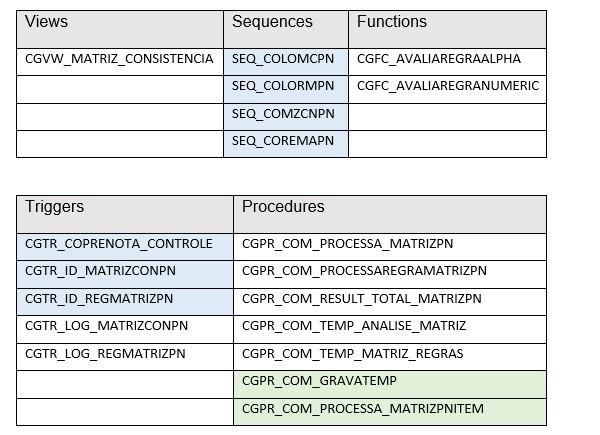The height and width of the screenshot is (435, 600).
Task: Click the Functions column header
Action: pos(391,22)
